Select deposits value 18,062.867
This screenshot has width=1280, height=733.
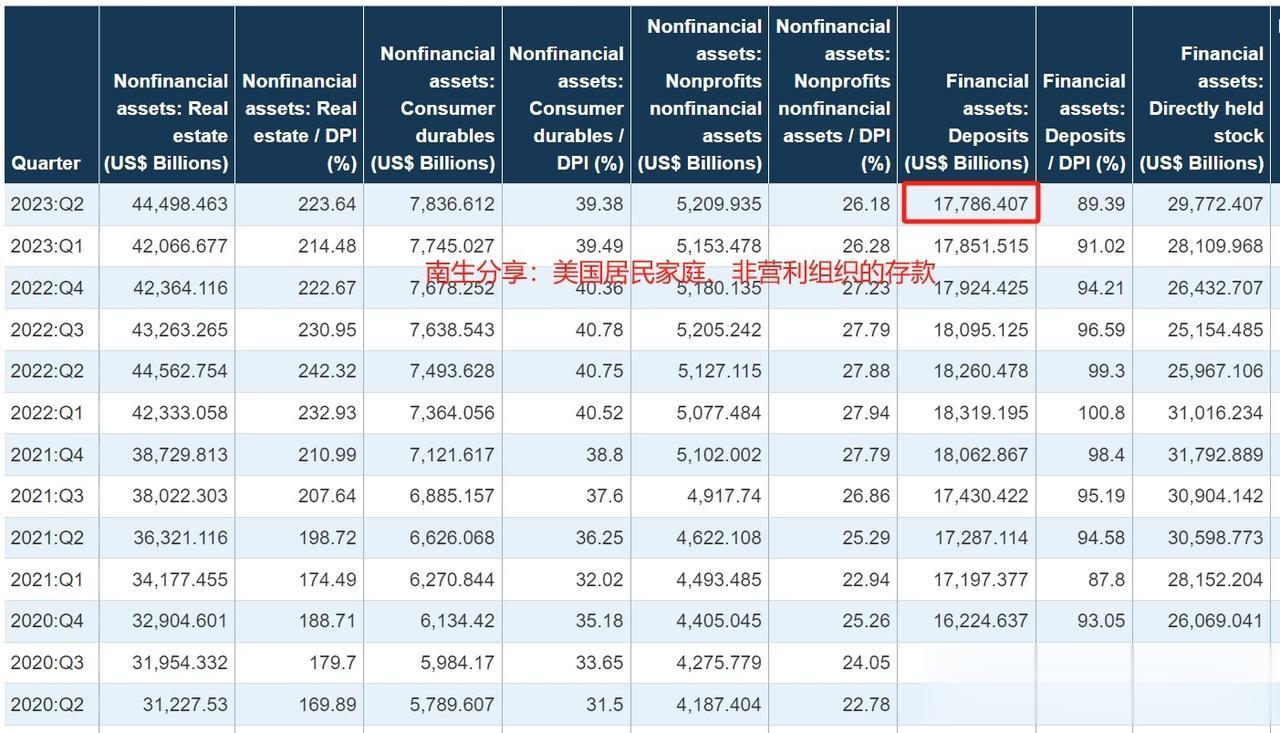tap(981, 454)
